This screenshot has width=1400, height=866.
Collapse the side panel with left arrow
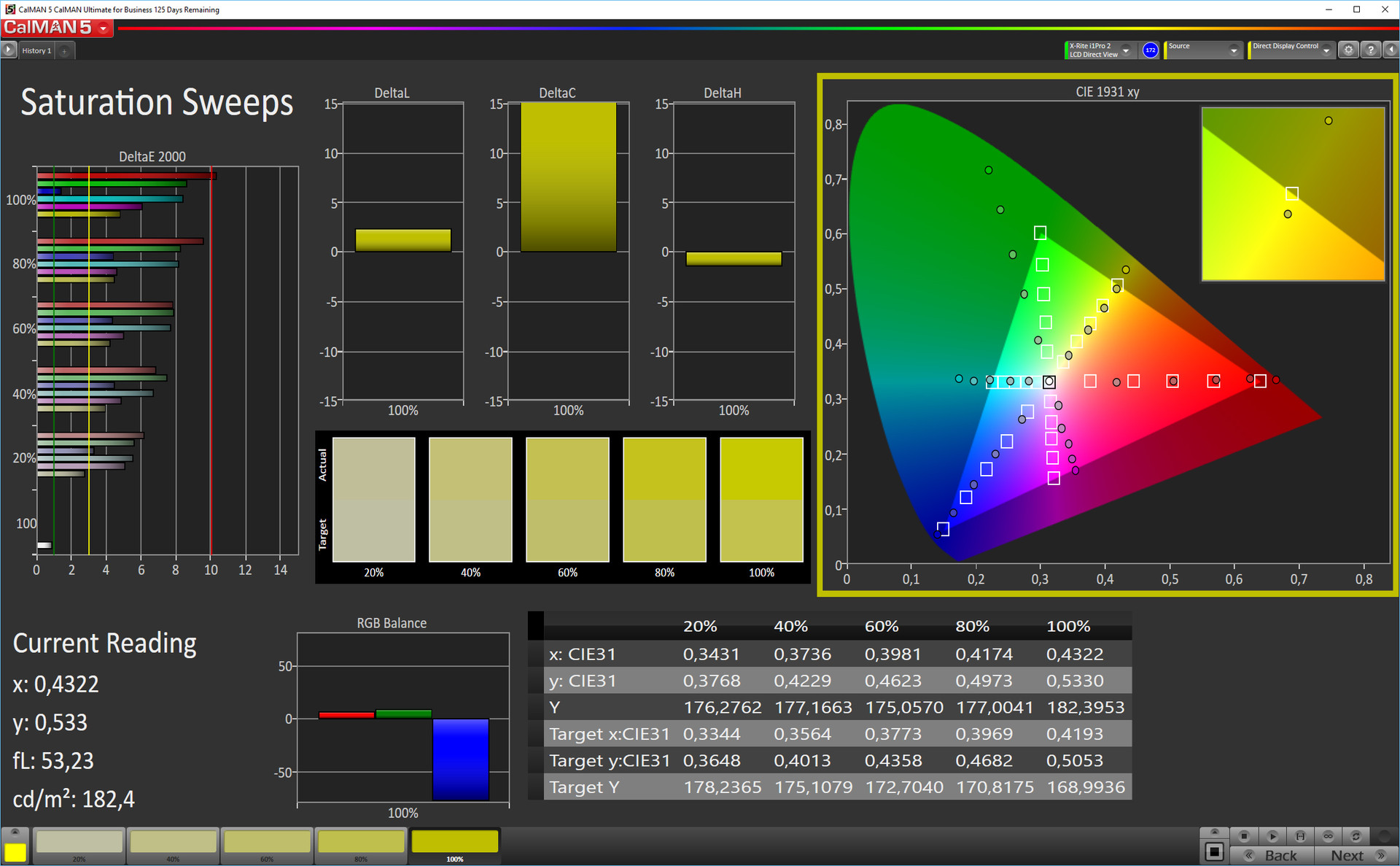[x=1391, y=50]
